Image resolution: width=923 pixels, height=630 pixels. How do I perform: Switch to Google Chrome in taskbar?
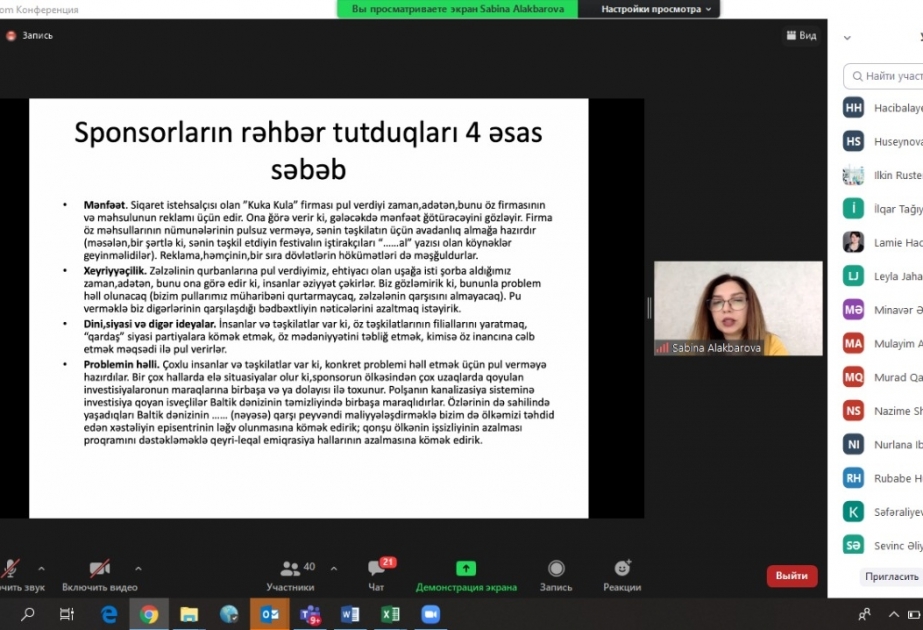[x=149, y=615]
